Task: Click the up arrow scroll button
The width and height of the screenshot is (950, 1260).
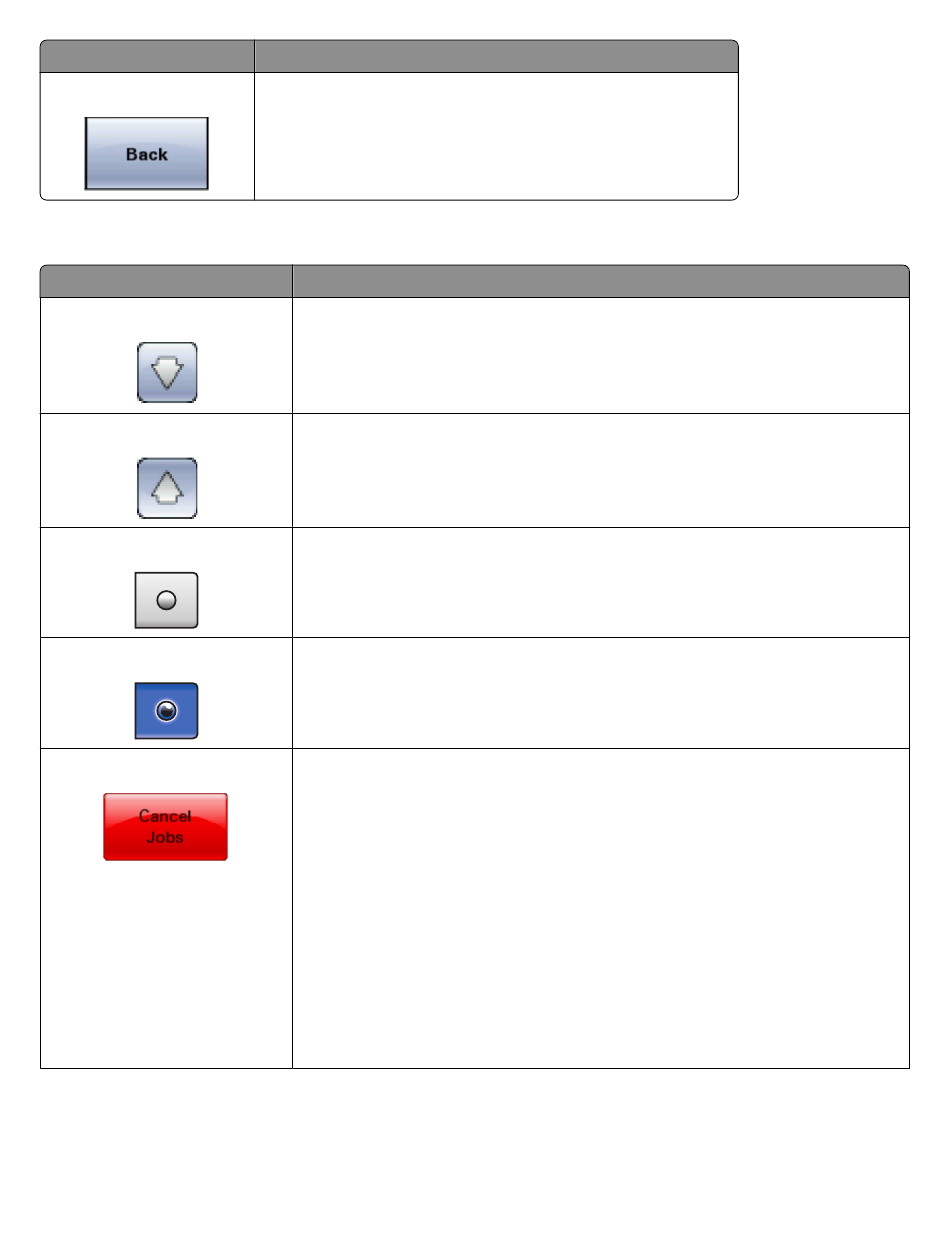Action: coord(167,489)
